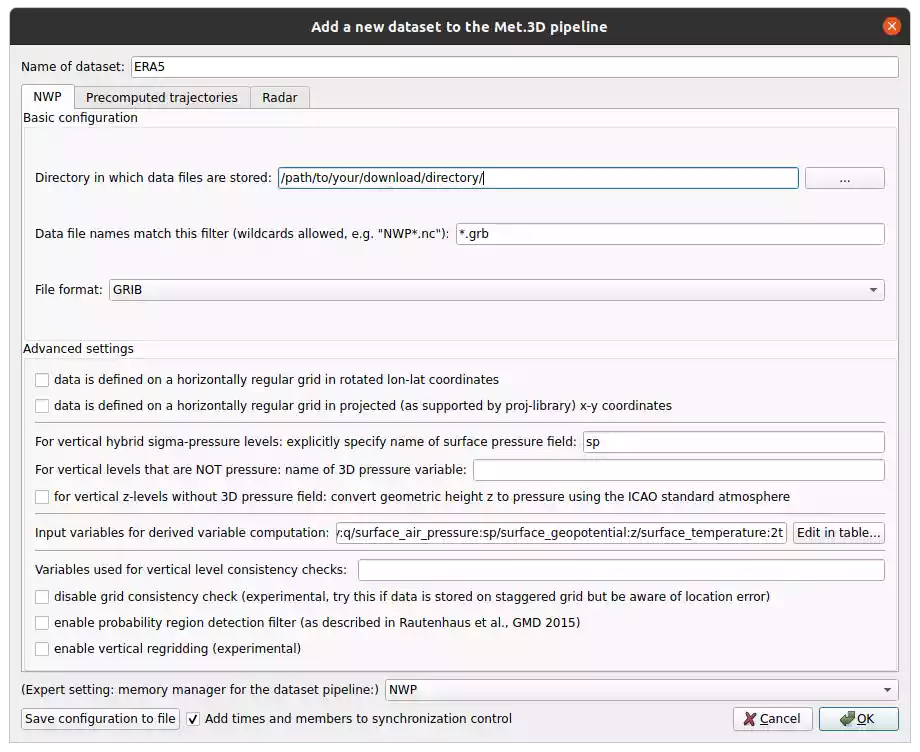Enable vertical regridding (experimental) checkbox
The height and width of the screenshot is (752, 920).
click(x=42, y=649)
